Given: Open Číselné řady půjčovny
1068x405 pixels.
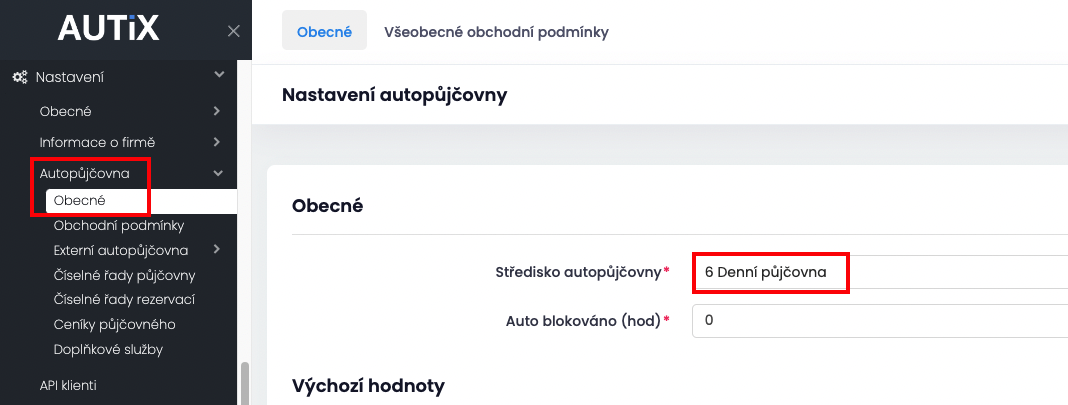Looking at the screenshot, I should pyautogui.click(x=124, y=275).
